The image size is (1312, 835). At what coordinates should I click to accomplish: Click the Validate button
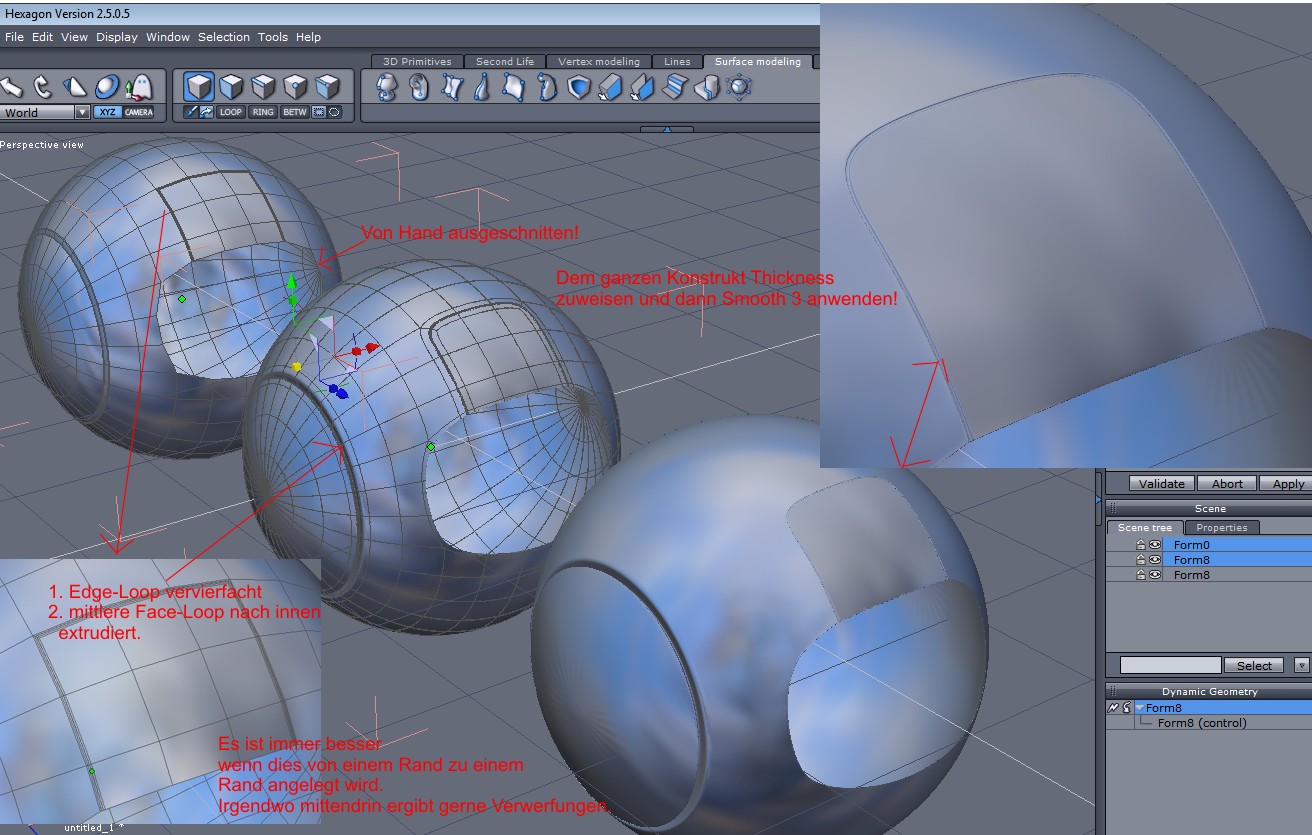[1162, 484]
